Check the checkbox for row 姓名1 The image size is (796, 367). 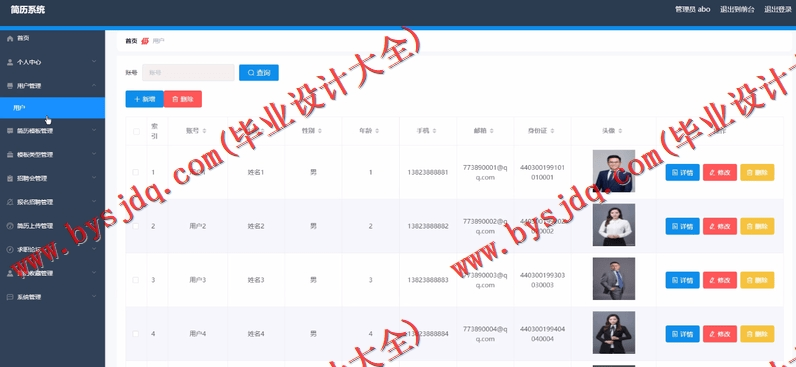click(136, 173)
